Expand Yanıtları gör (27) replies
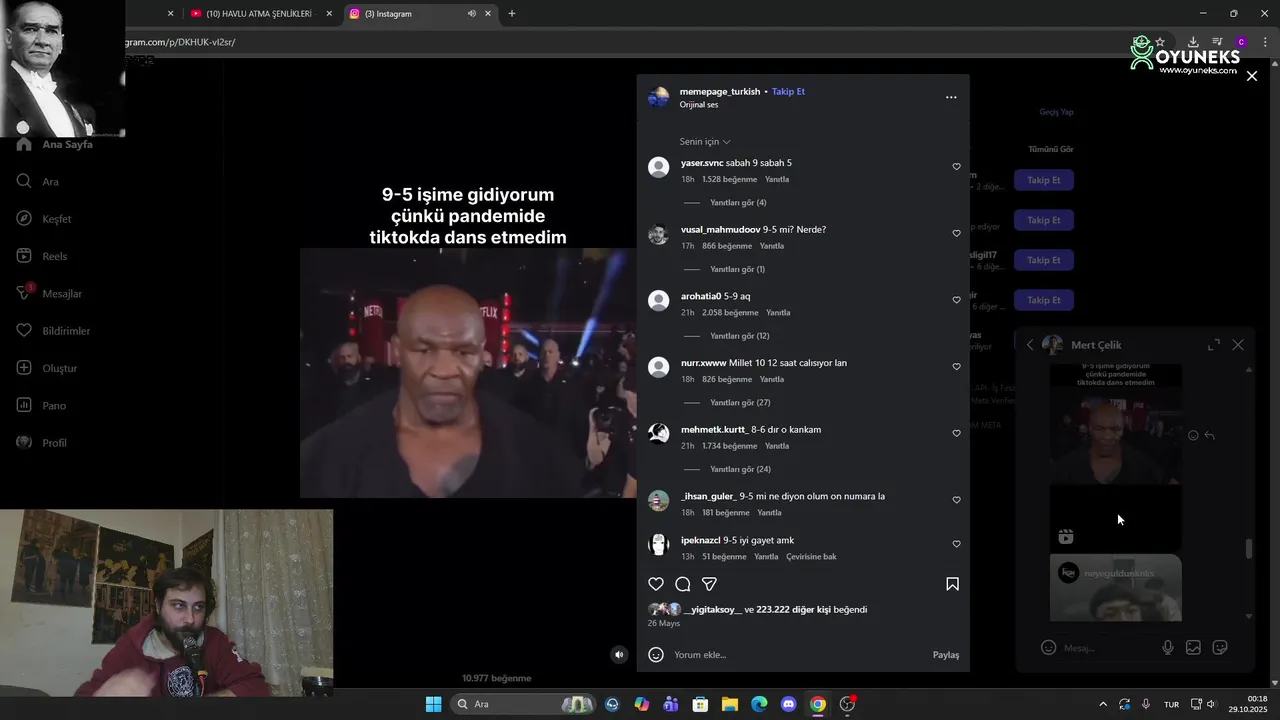 coord(739,403)
